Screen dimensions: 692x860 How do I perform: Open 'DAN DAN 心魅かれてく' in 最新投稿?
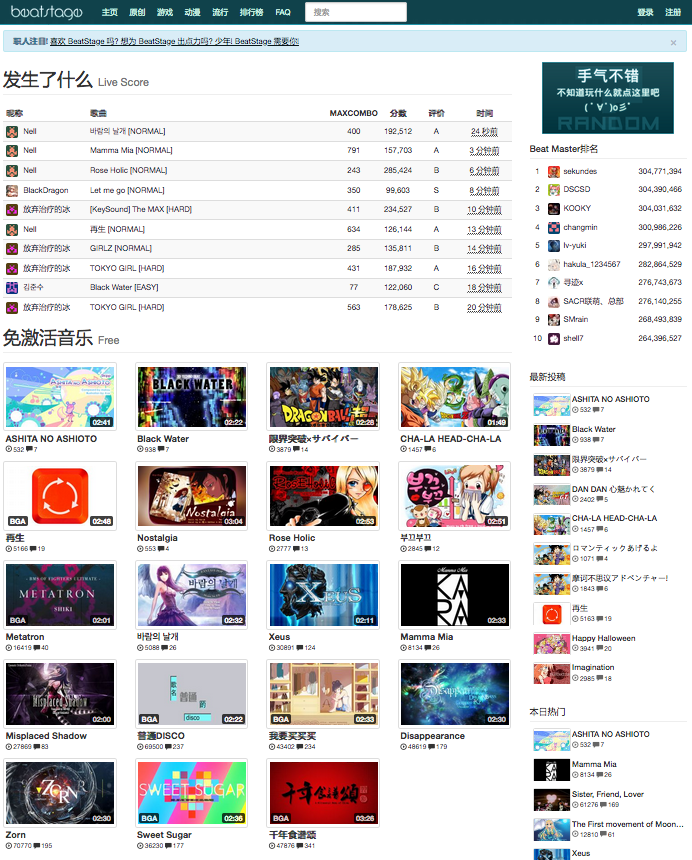(614, 489)
